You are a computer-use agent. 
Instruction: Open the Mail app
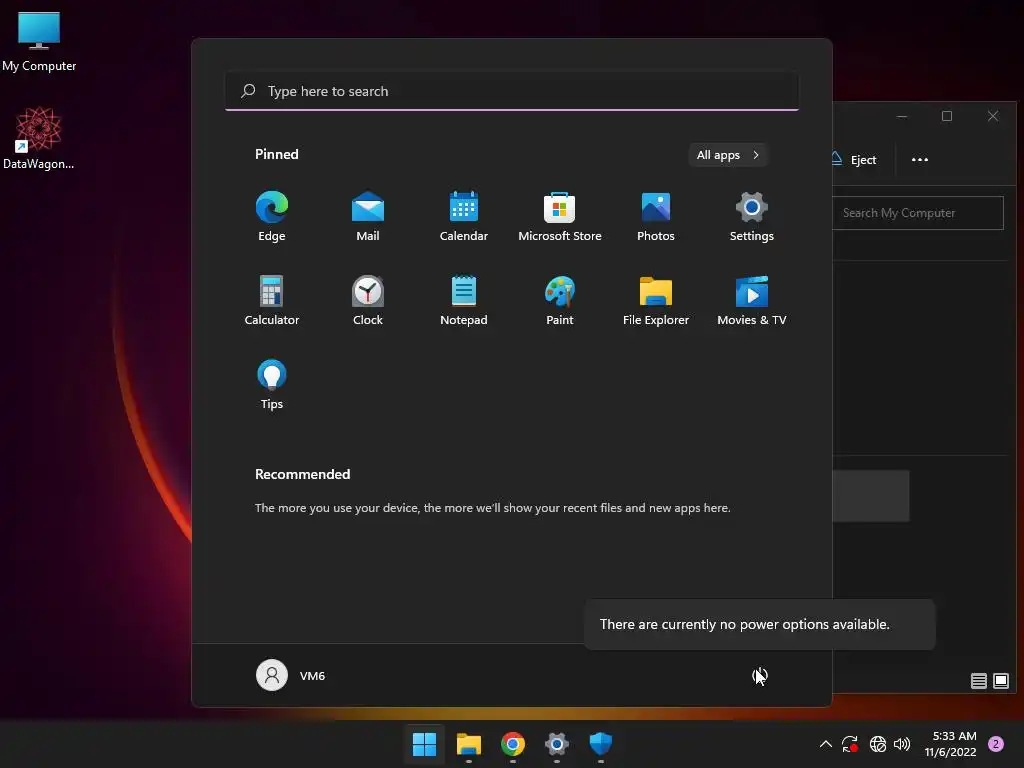pyautogui.click(x=368, y=217)
